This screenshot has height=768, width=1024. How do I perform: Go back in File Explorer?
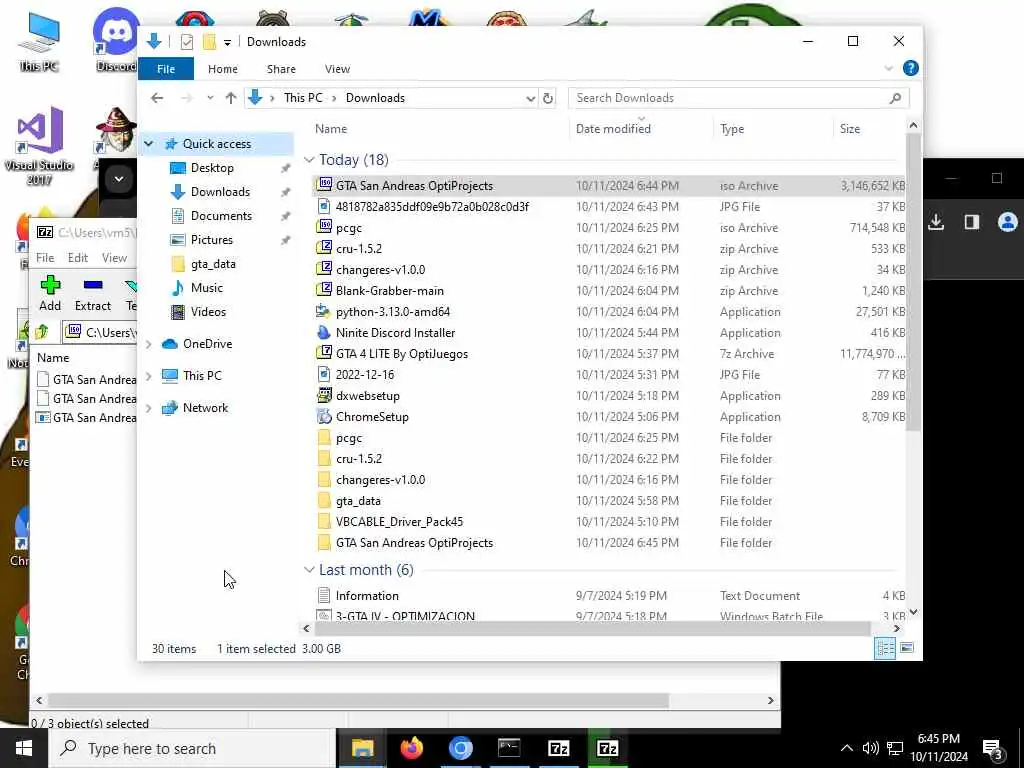point(157,98)
